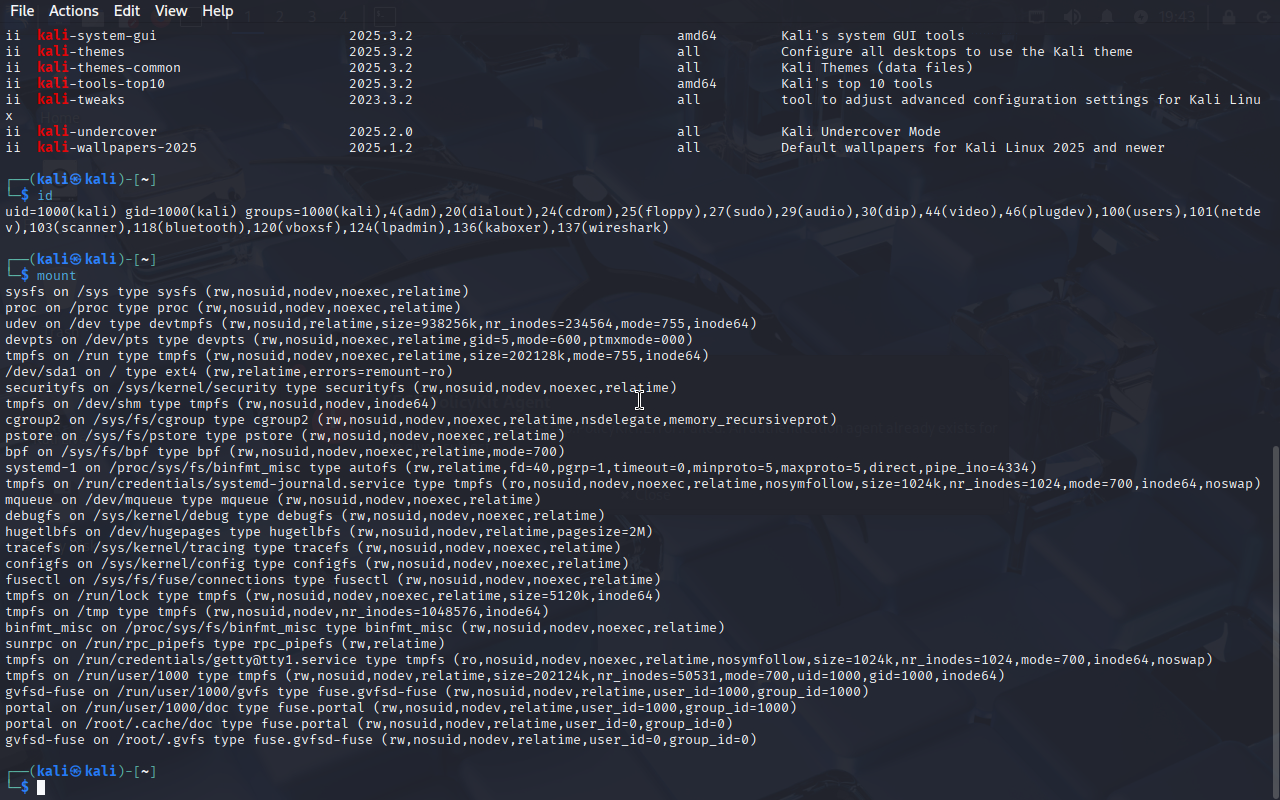Click 'uid=1000(kali)' in the id output
This screenshot has width=1280, height=800.
tap(61, 211)
